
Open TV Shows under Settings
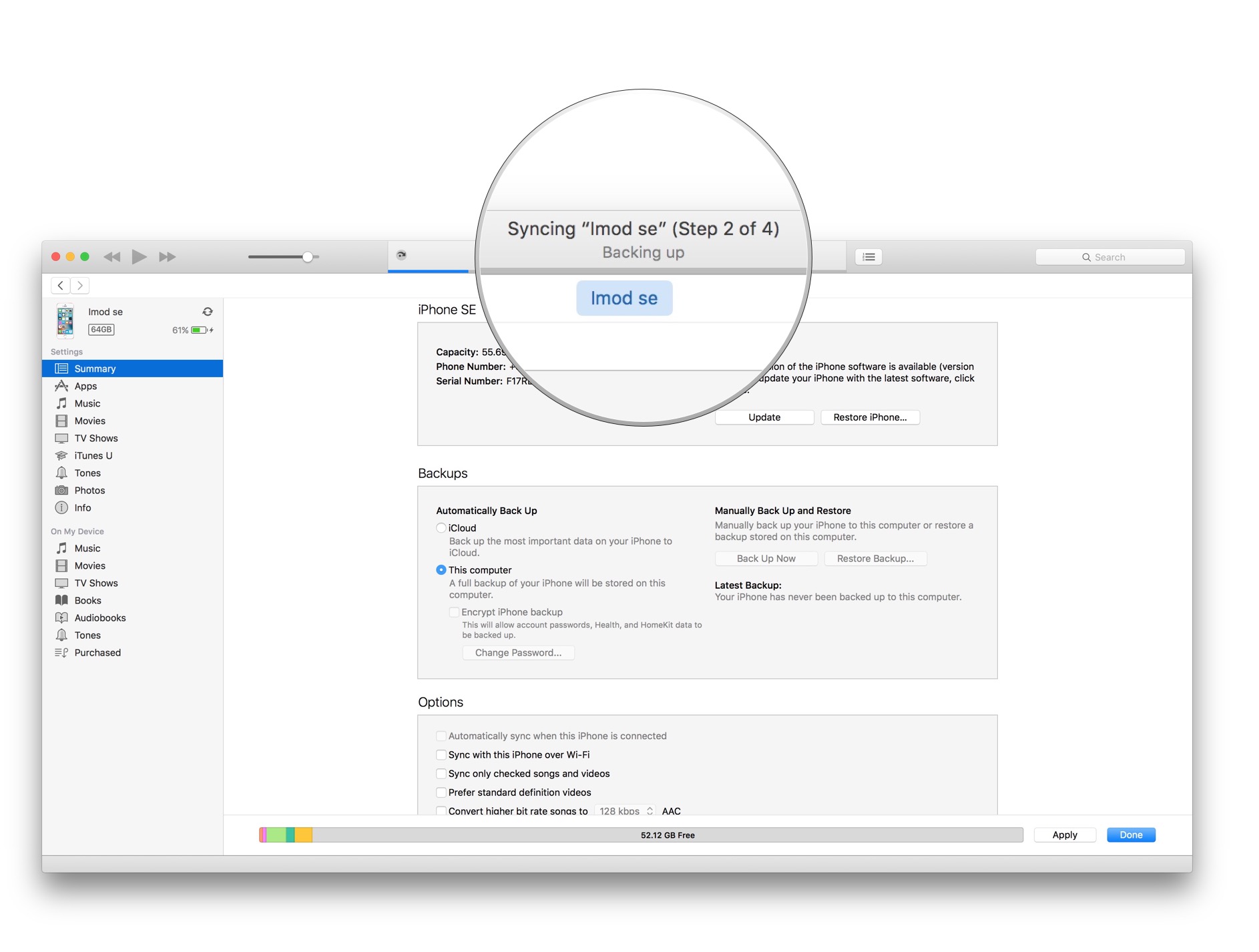point(132,438)
